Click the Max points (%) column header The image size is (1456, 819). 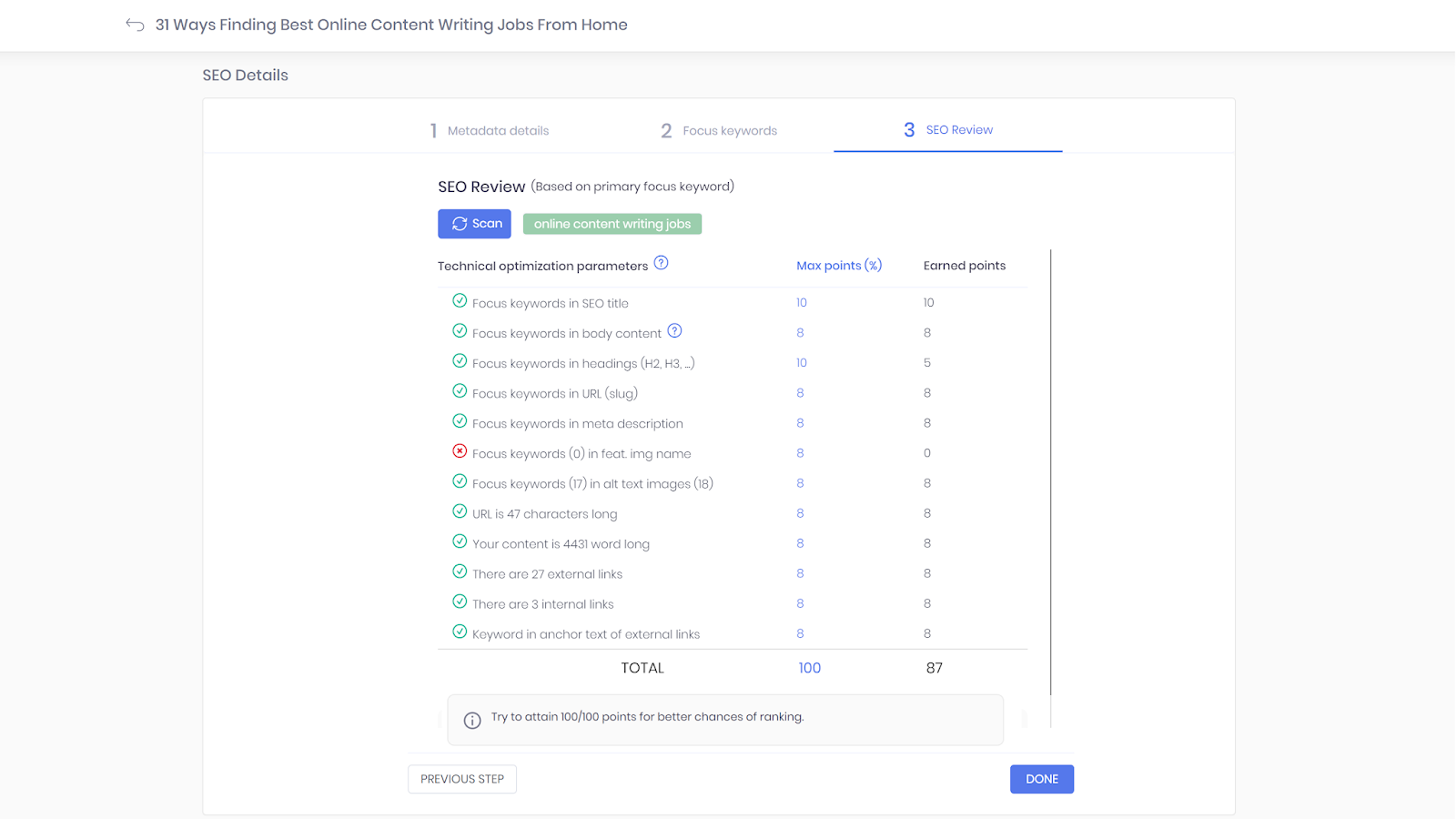(838, 266)
